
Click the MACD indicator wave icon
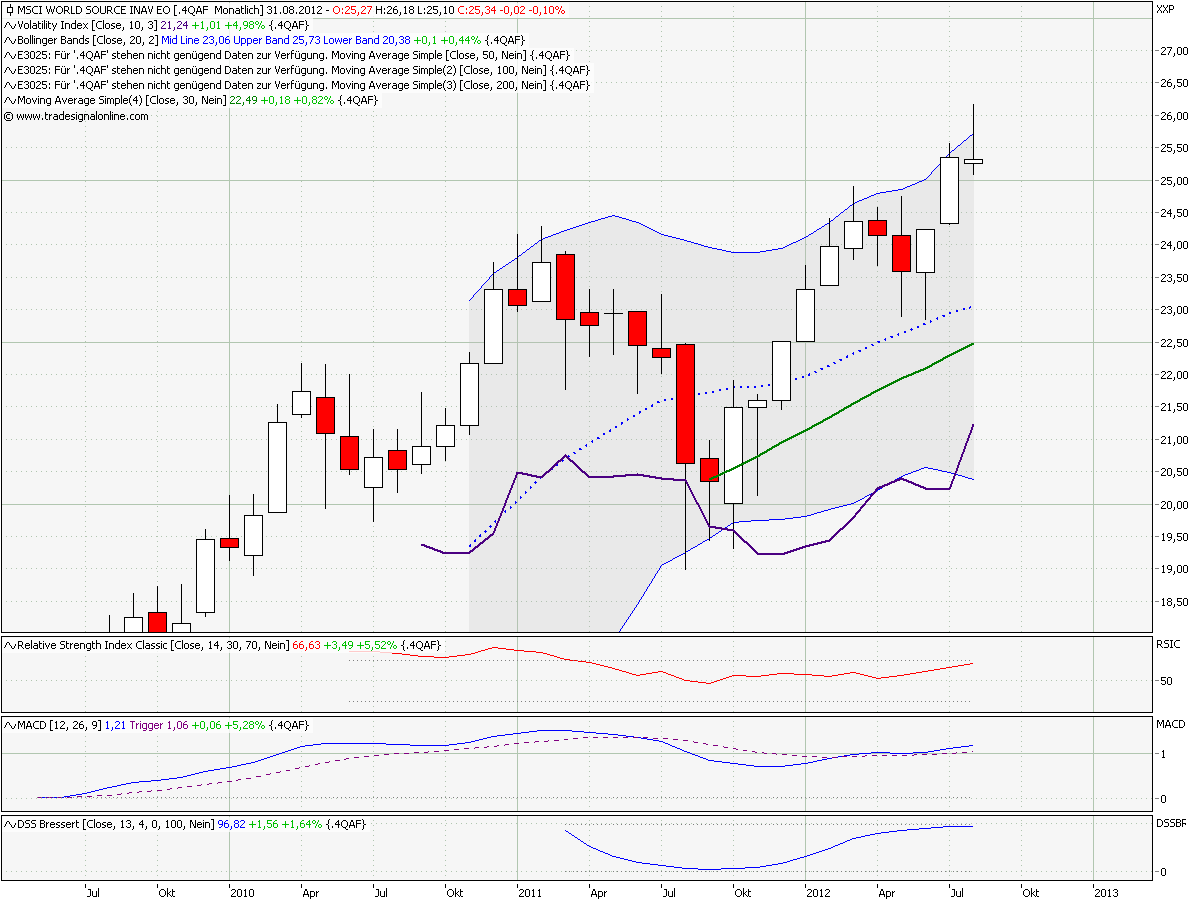(10, 724)
